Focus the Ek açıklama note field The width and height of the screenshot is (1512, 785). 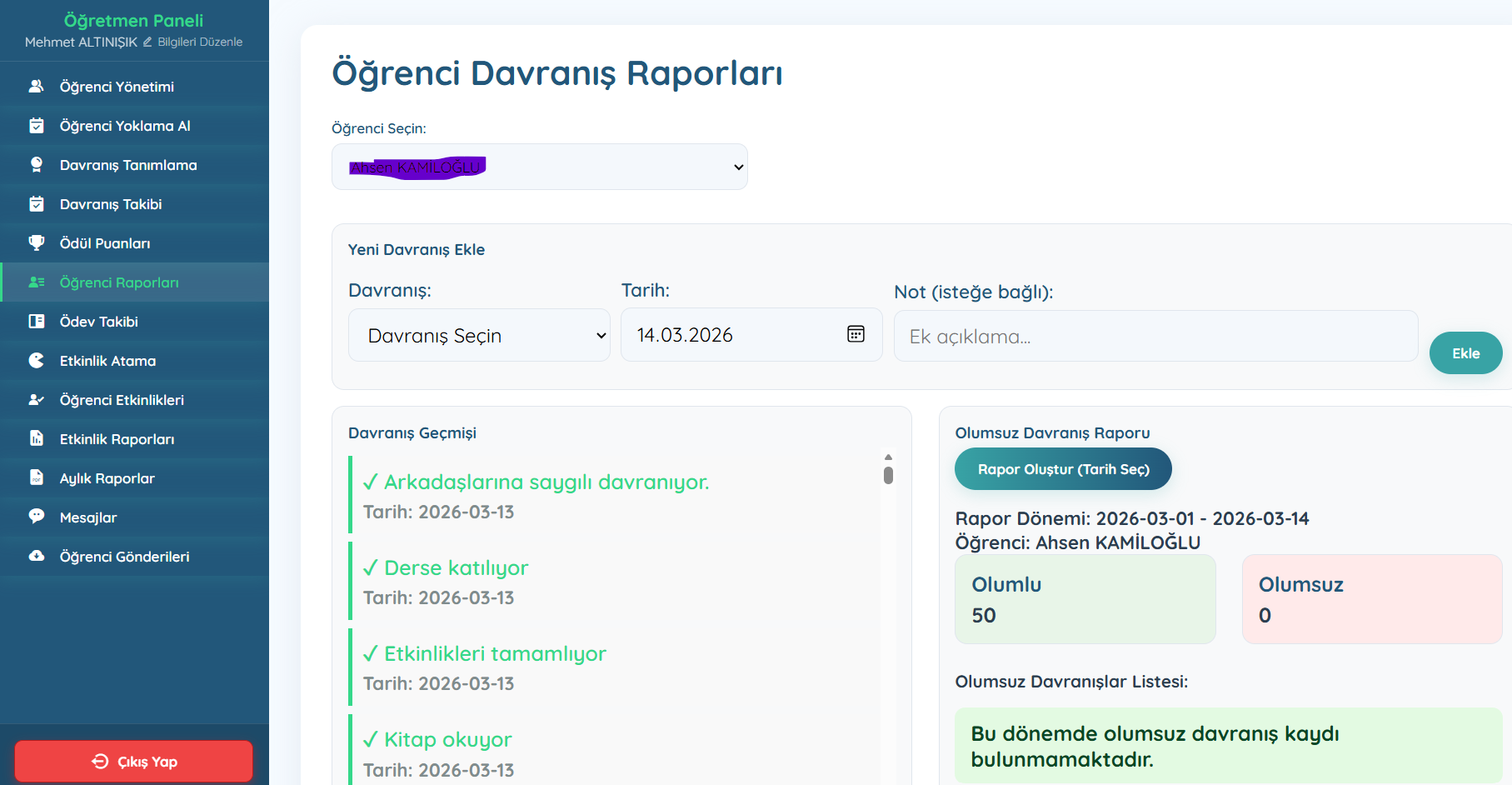pyautogui.click(x=1155, y=337)
